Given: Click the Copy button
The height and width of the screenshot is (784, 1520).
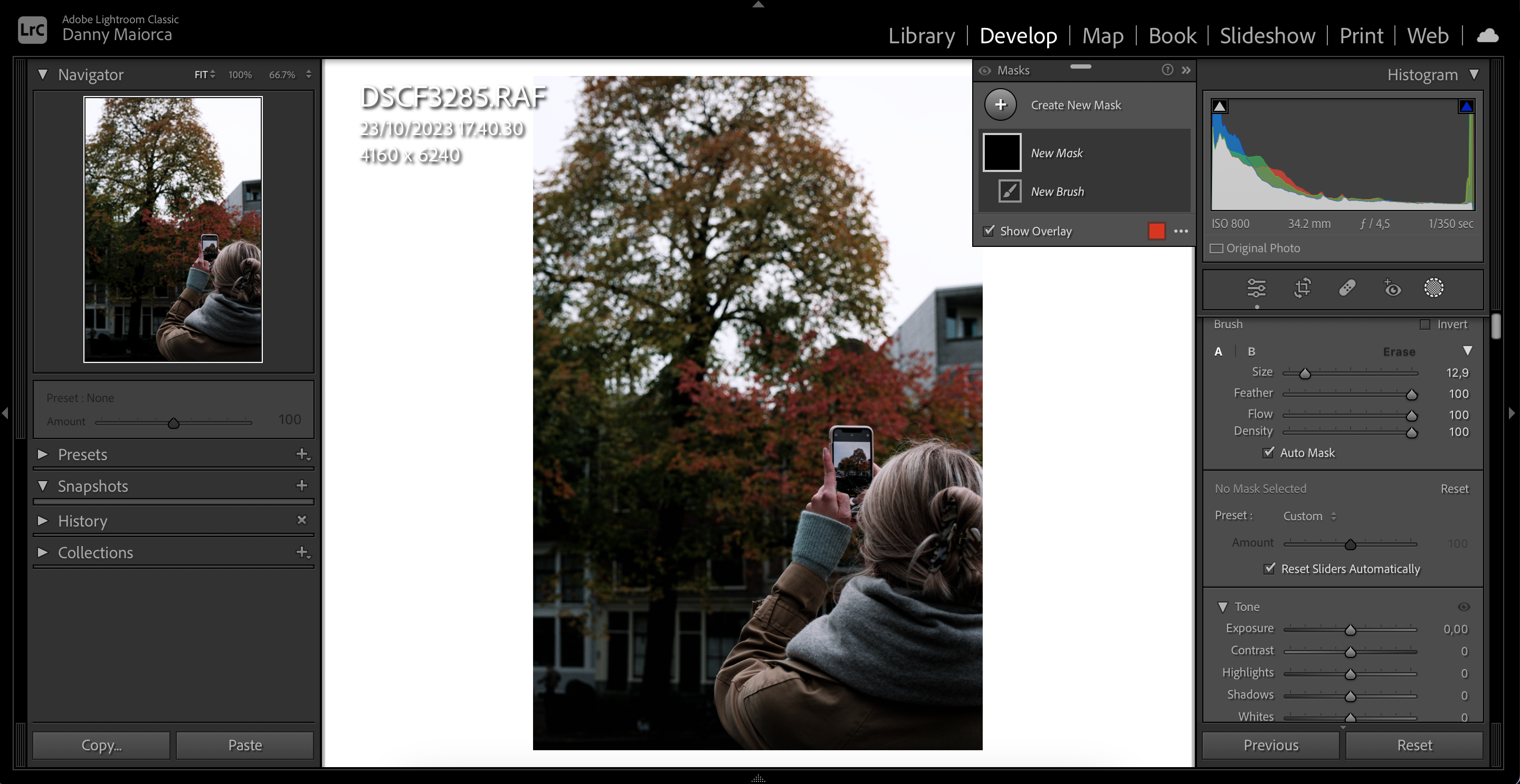Looking at the screenshot, I should (100, 745).
